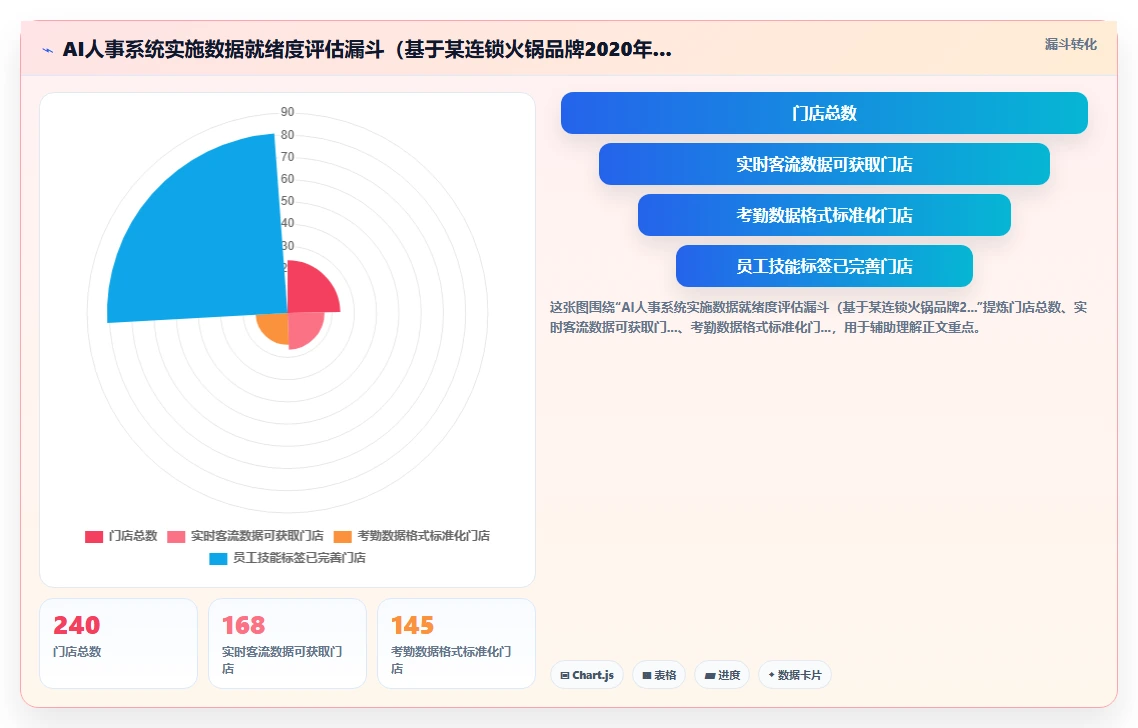Screen dimensions: 1138x728
Task: Click the 漏斗转化 tag in the header
Action: pyautogui.click(x=1071, y=44)
